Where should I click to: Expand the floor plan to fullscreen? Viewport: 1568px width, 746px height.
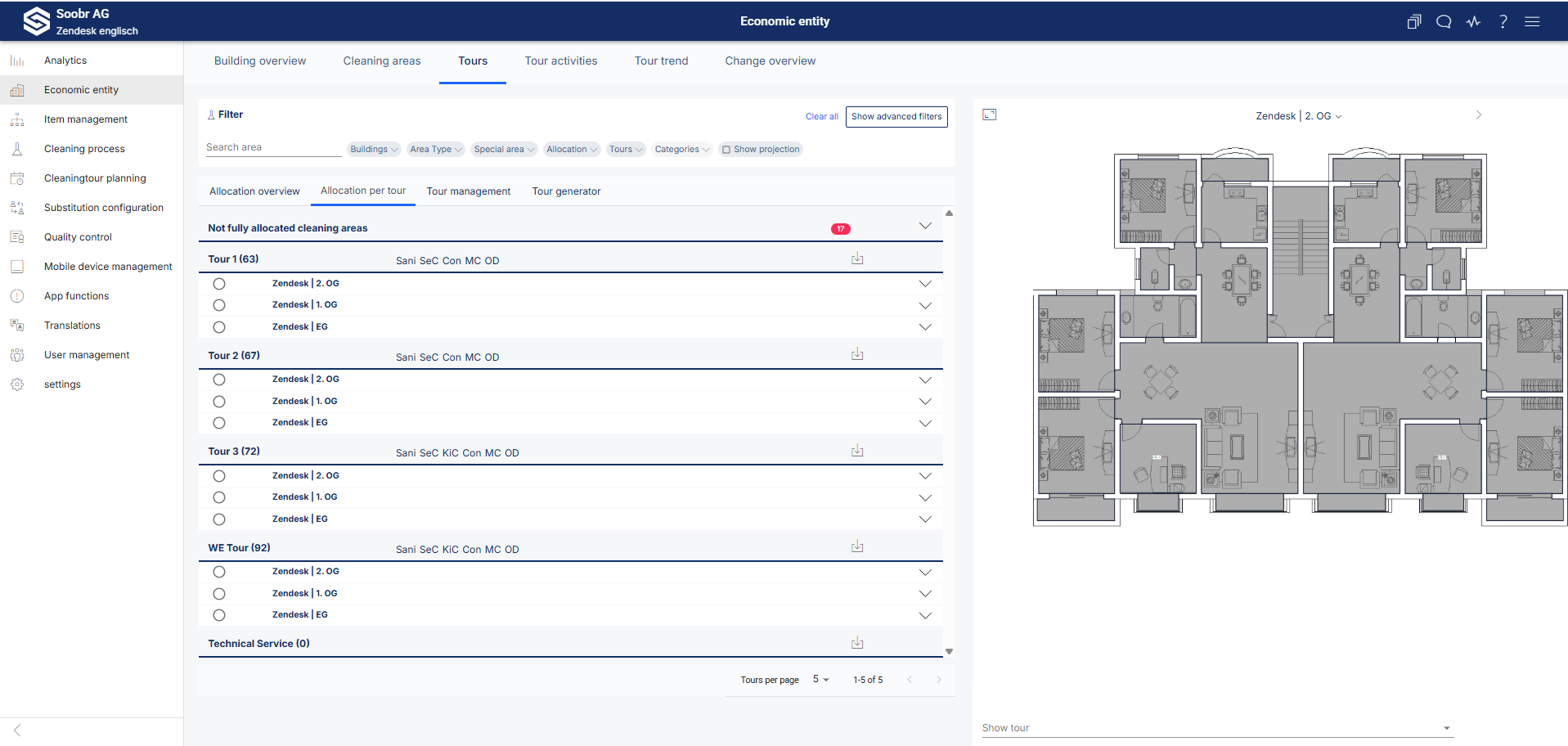pyautogui.click(x=989, y=115)
